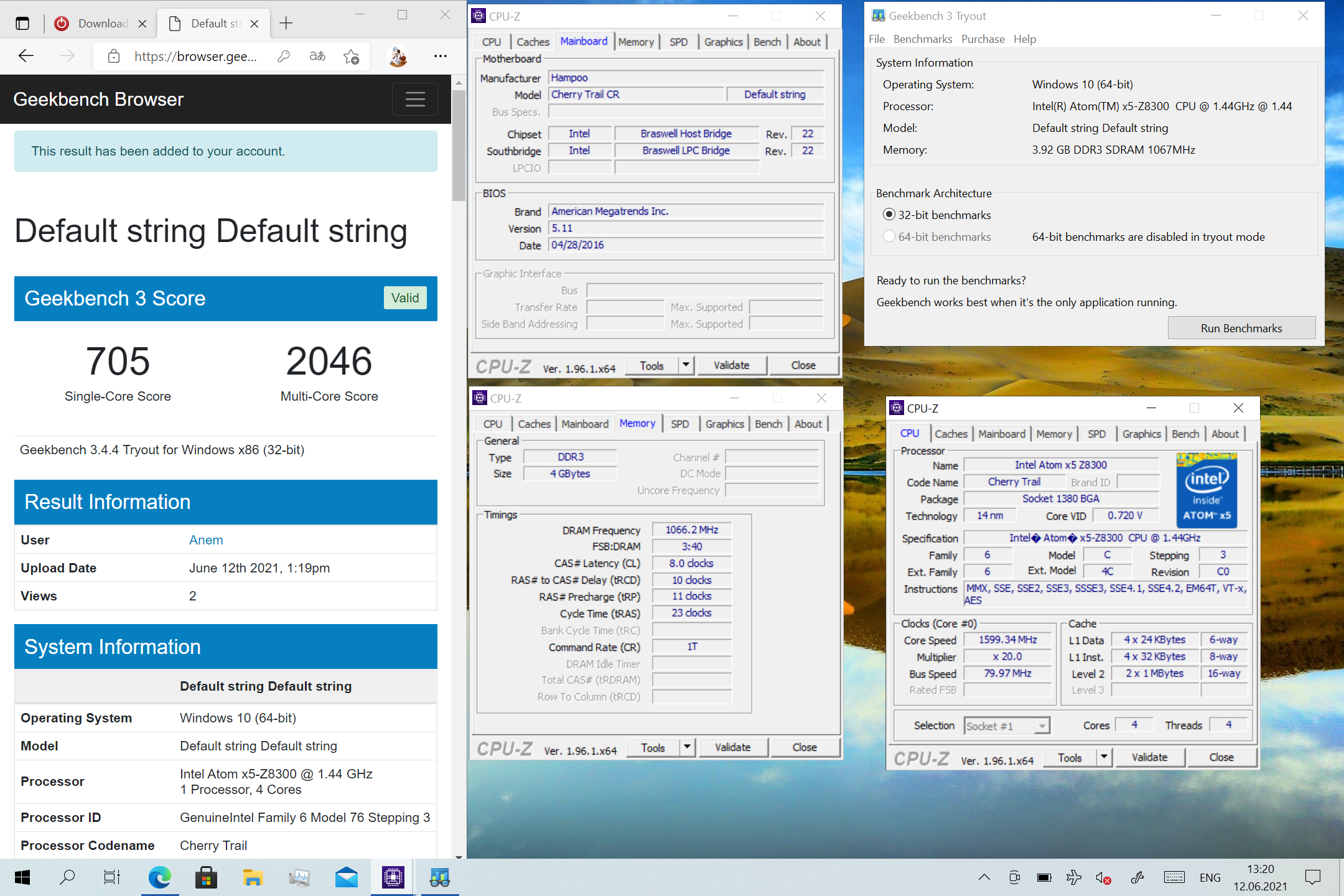The width and height of the screenshot is (1344, 896).
Task: Open File Explorer from taskbar
Action: point(253,877)
